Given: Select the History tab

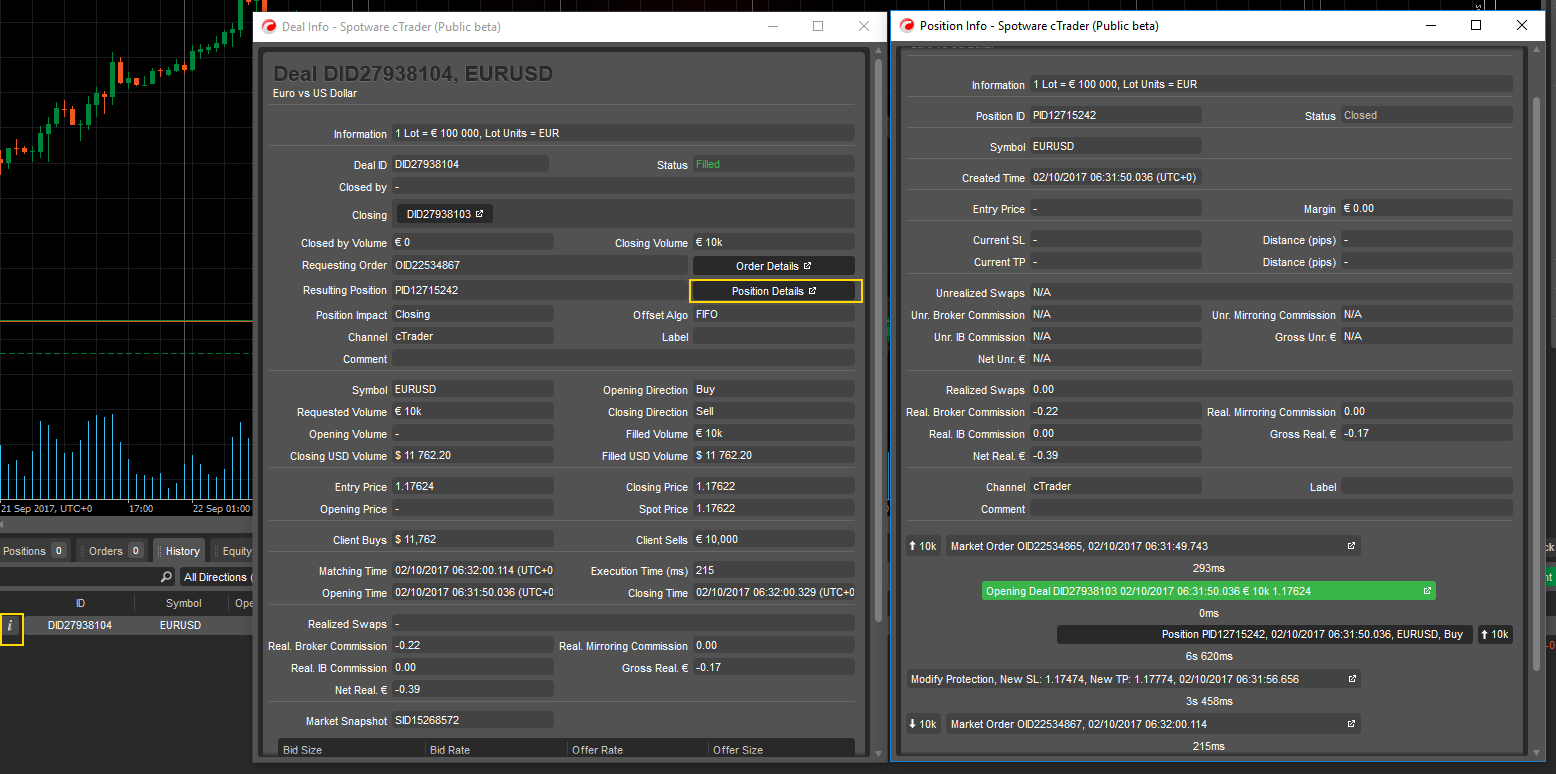Looking at the screenshot, I should click(x=183, y=551).
